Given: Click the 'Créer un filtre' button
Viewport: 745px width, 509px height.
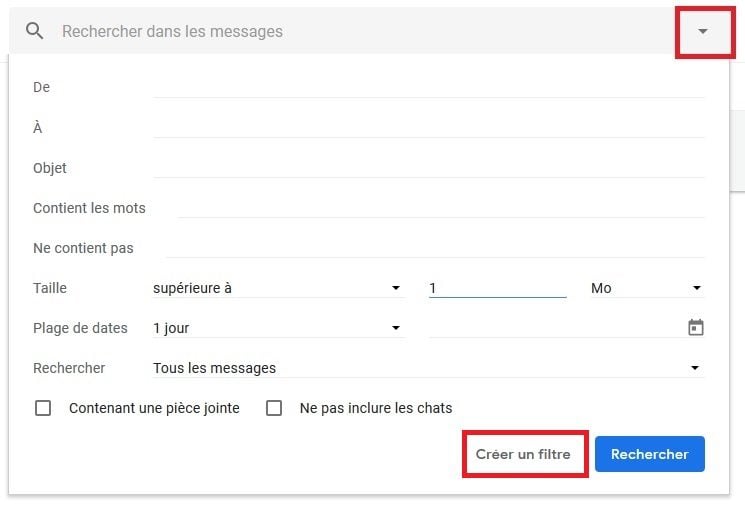Looking at the screenshot, I should pos(523,454).
